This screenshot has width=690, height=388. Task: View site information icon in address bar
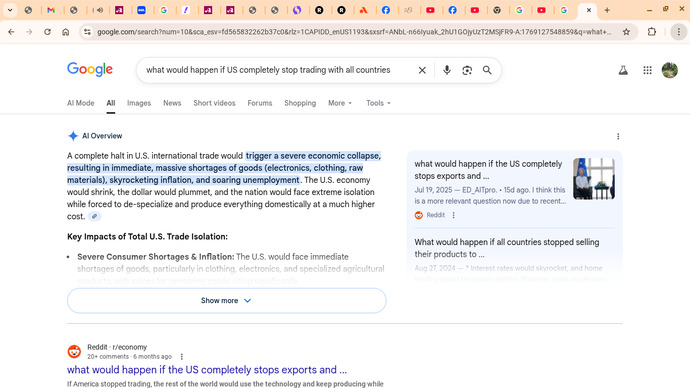pos(88,32)
